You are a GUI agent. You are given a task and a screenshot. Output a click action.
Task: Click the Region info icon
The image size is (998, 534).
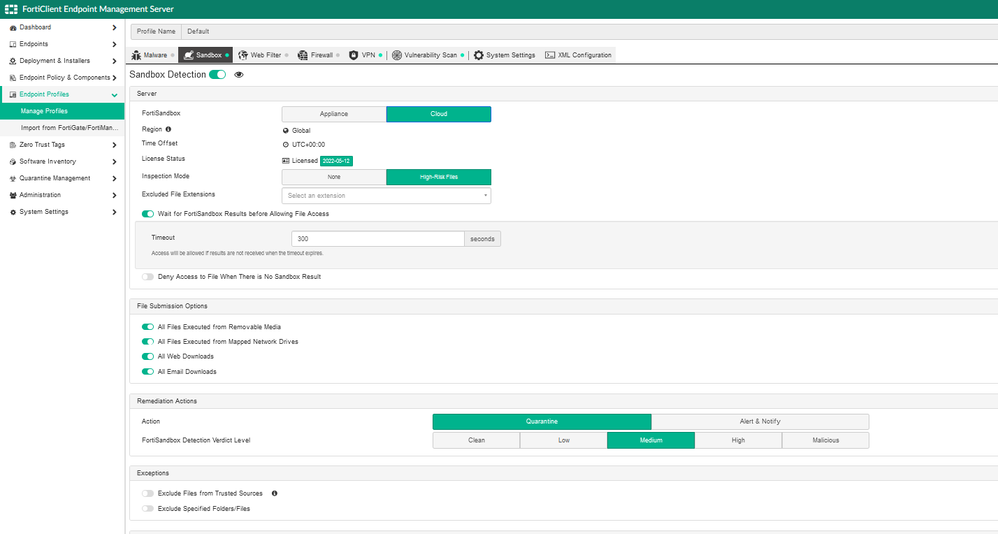pos(168,129)
